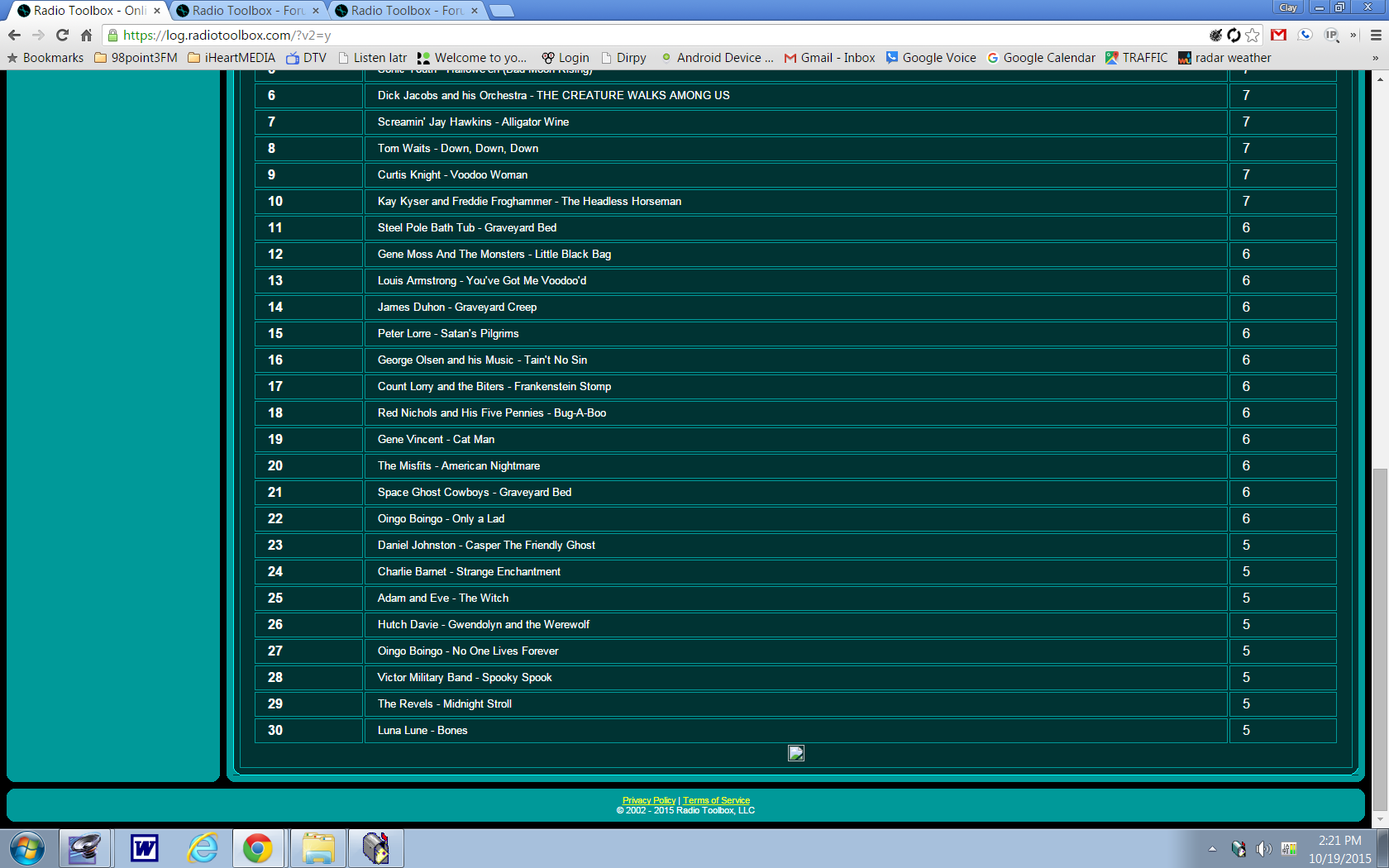Viewport: 1389px width, 868px height.
Task: Open the IP lookup extension icon
Action: pos(1330,35)
